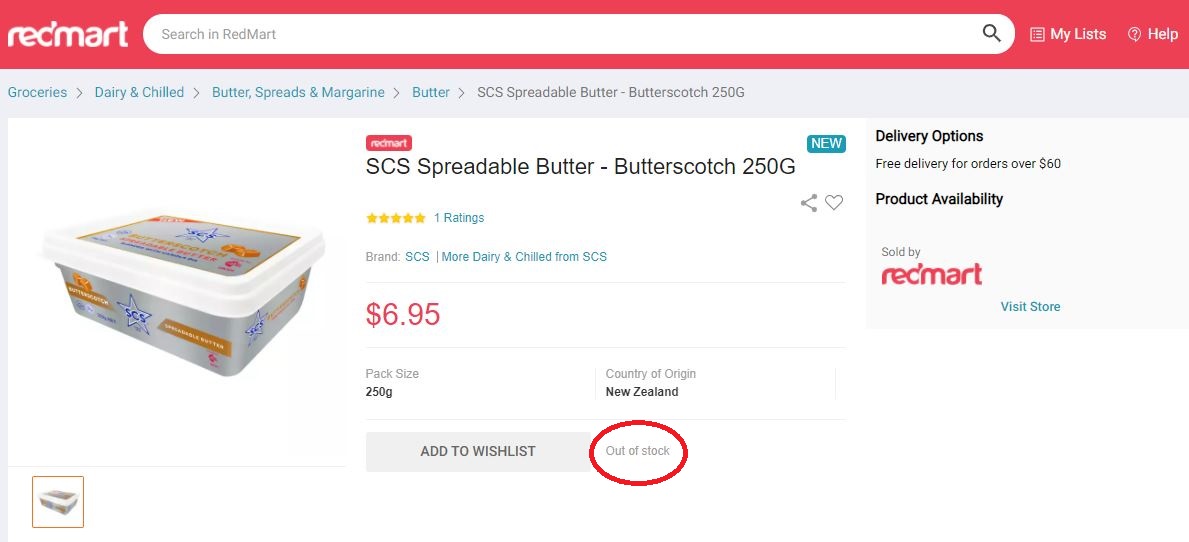Type in the Search in RedMart field

(x=560, y=34)
